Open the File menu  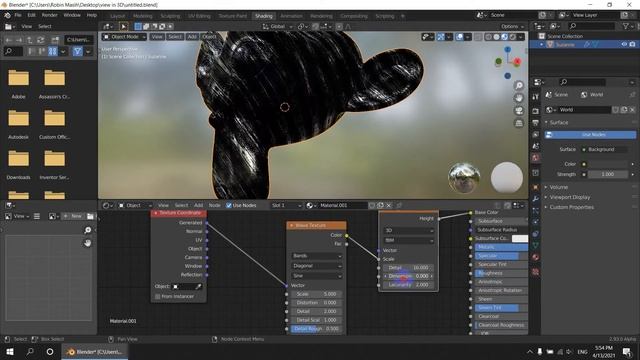click(x=18, y=15)
